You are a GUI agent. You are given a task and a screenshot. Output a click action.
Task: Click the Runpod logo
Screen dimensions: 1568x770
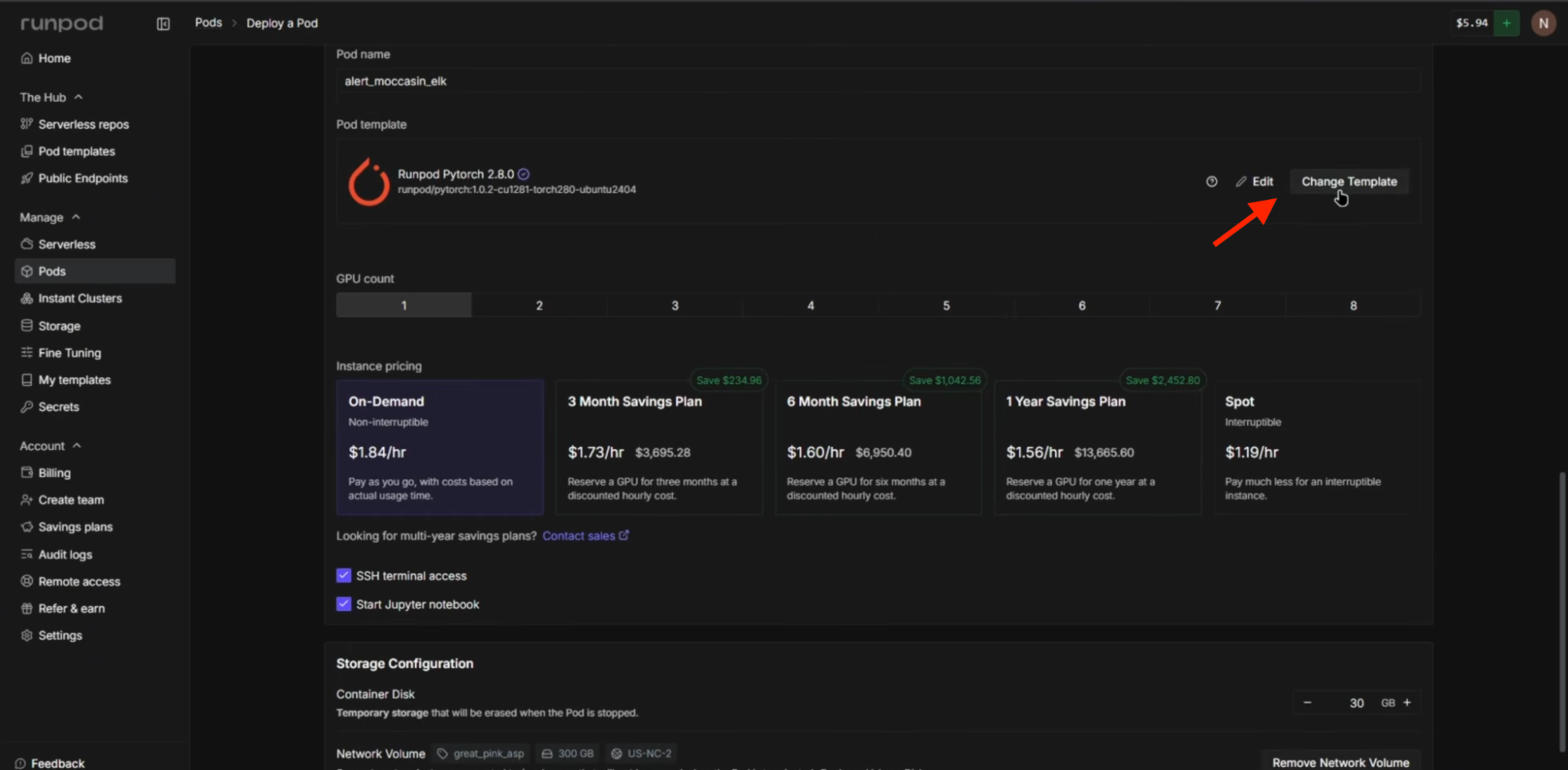coord(61,24)
